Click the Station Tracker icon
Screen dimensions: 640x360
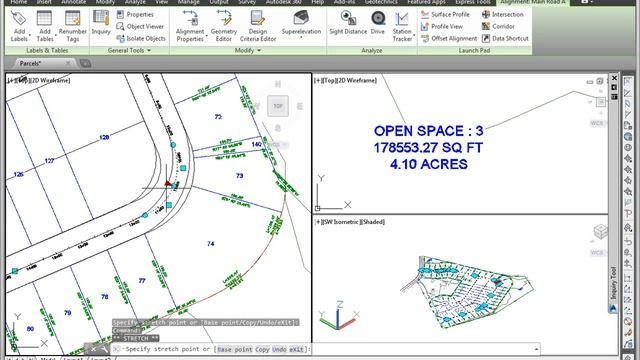coord(402,18)
